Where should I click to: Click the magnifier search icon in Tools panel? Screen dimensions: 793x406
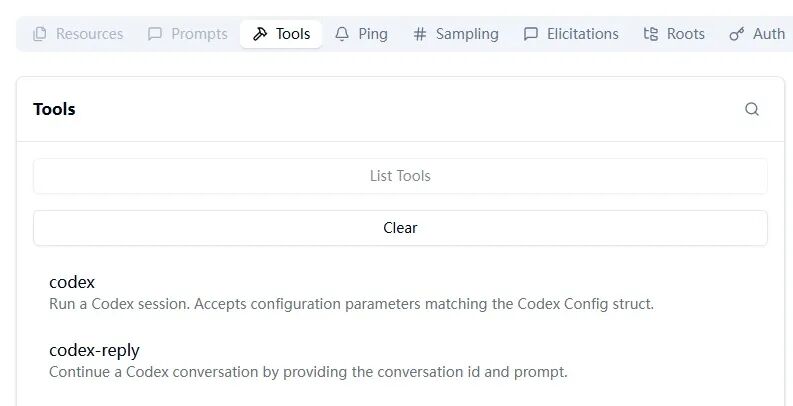click(752, 110)
